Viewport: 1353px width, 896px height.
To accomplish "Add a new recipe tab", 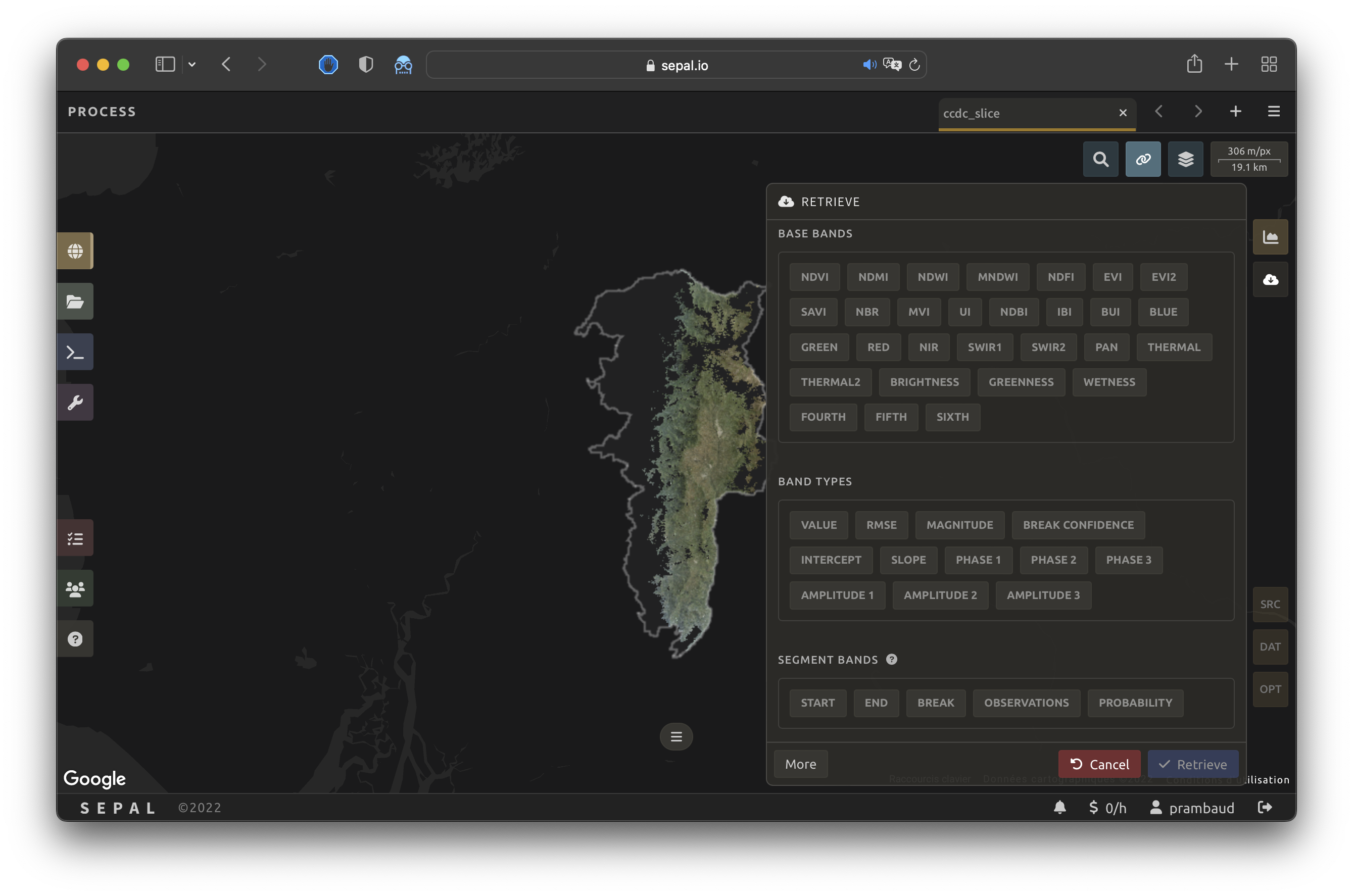I will 1235,112.
